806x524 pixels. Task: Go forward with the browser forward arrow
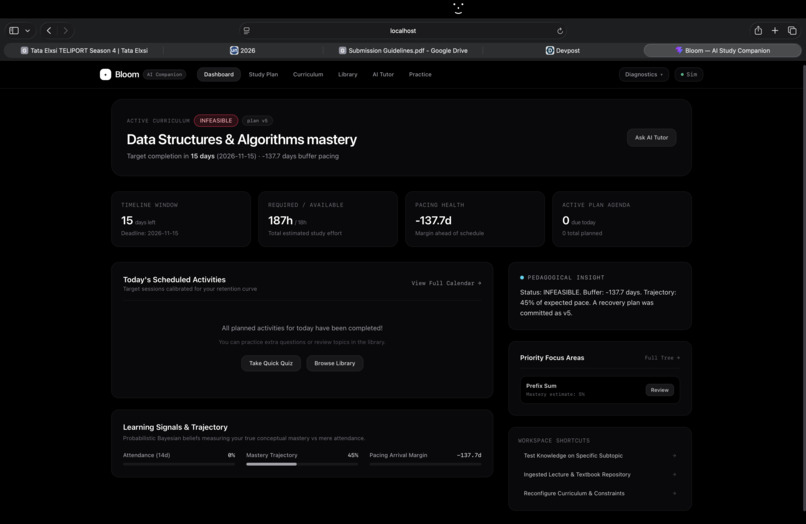coord(65,31)
